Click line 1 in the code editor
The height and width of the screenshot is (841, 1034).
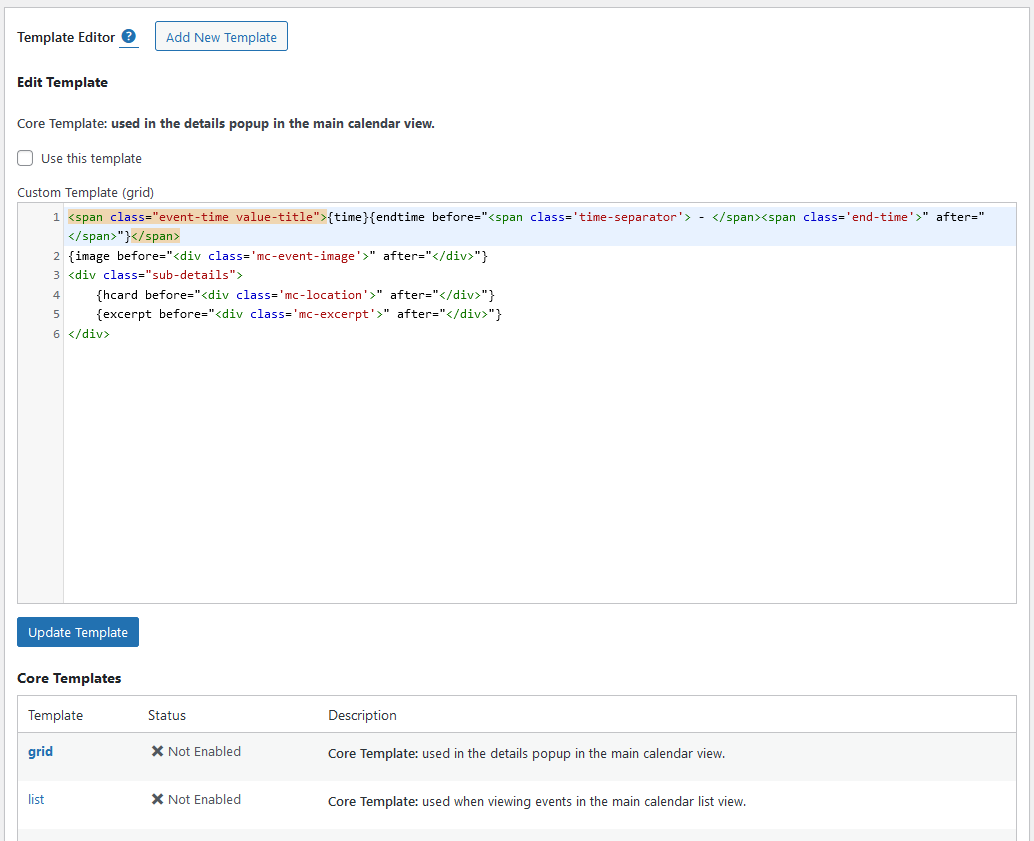(x=539, y=226)
